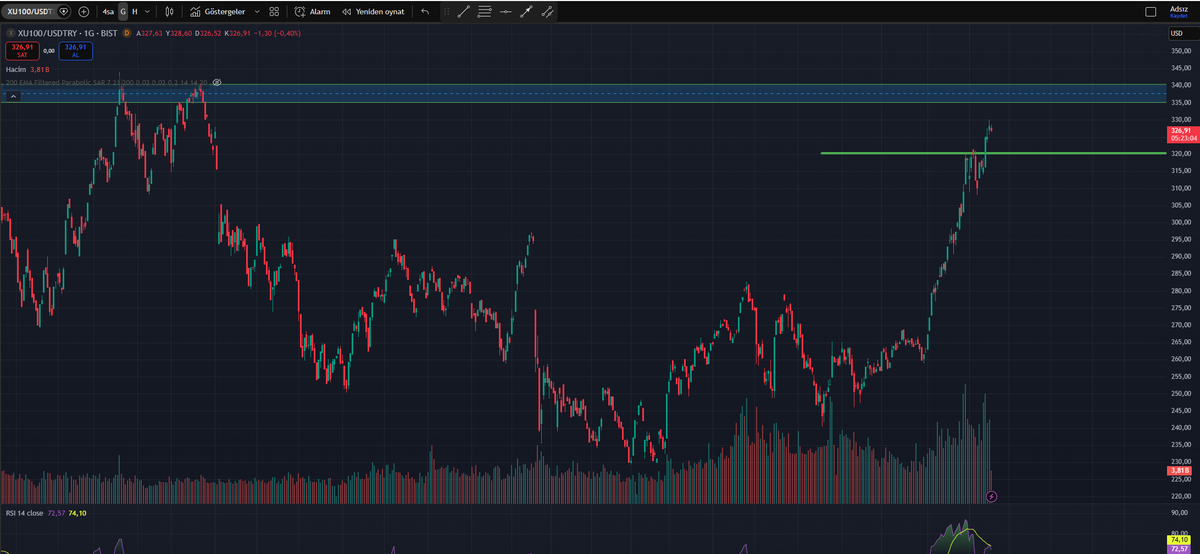
Task: Grab the floating drawing toolbar handle
Action: pos(447,11)
